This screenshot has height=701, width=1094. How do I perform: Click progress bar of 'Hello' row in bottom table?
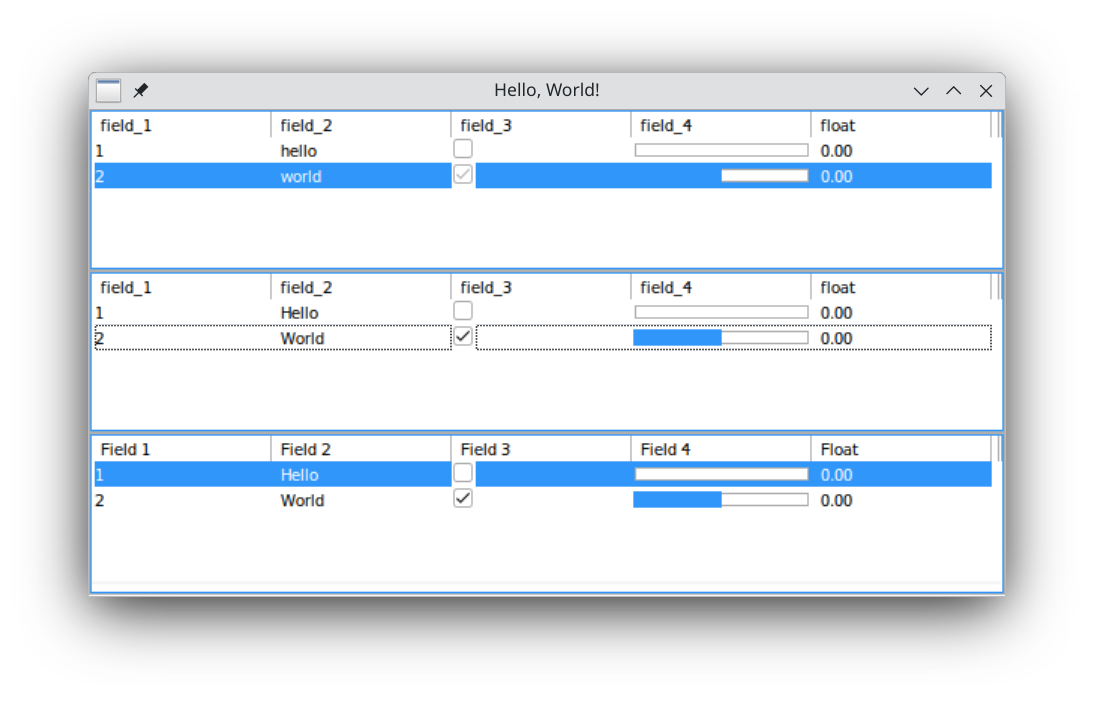pyautogui.click(x=721, y=474)
